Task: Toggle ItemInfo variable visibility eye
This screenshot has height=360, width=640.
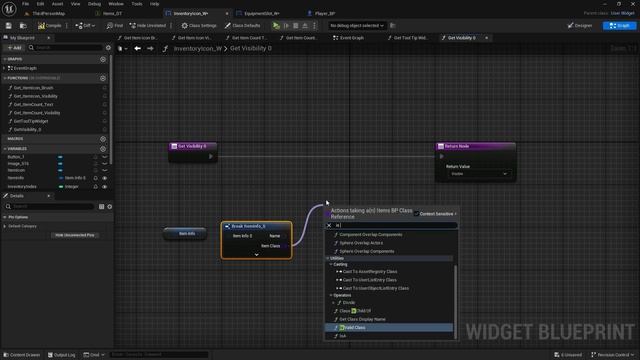Action: 104,178
